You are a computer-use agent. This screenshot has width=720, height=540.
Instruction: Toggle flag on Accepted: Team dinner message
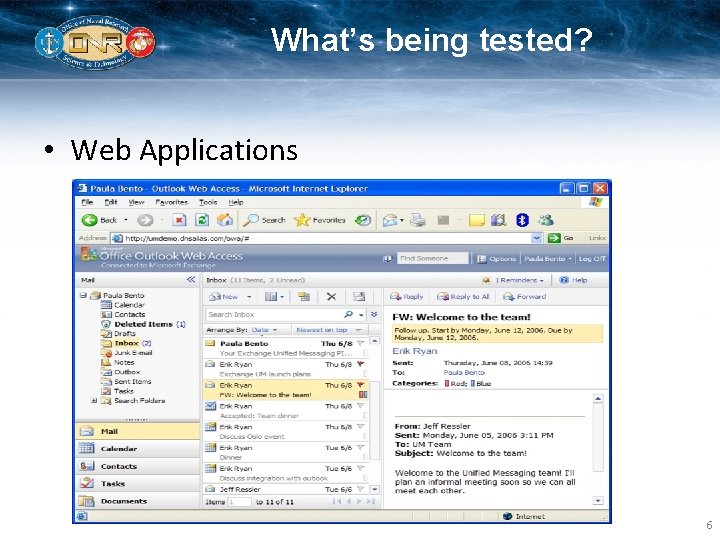pos(361,406)
